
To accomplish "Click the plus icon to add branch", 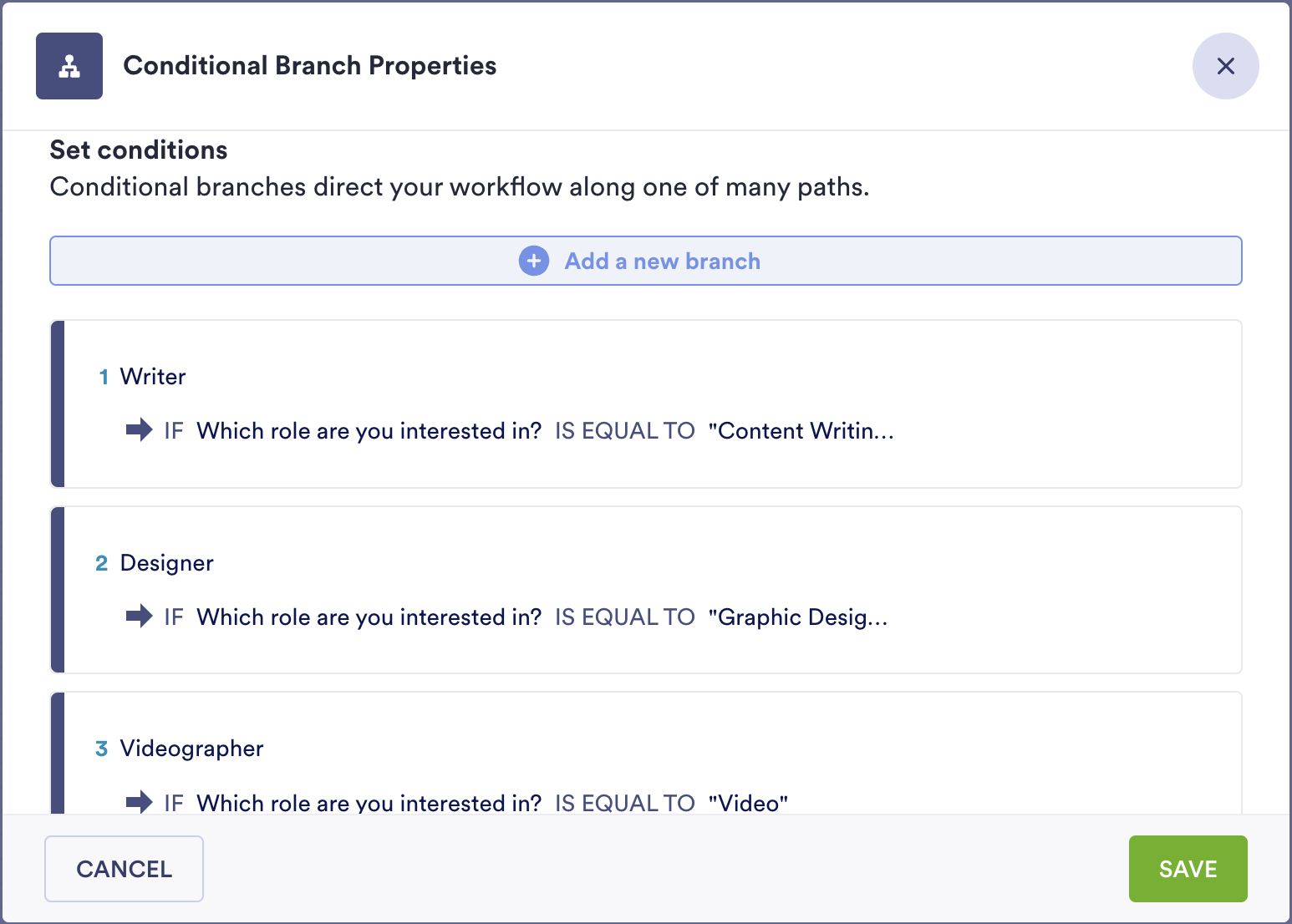I will (x=534, y=261).
